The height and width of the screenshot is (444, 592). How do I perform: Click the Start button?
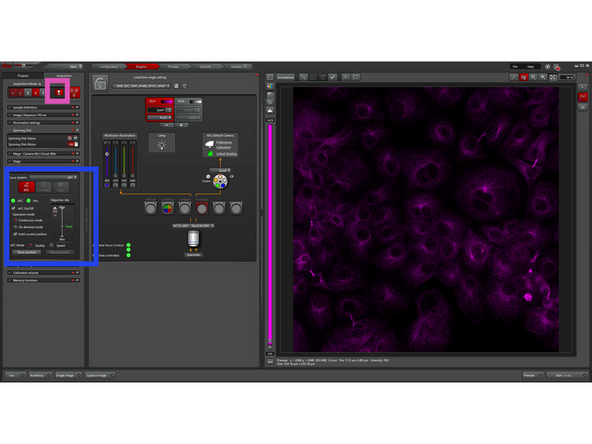click(x=566, y=375)
